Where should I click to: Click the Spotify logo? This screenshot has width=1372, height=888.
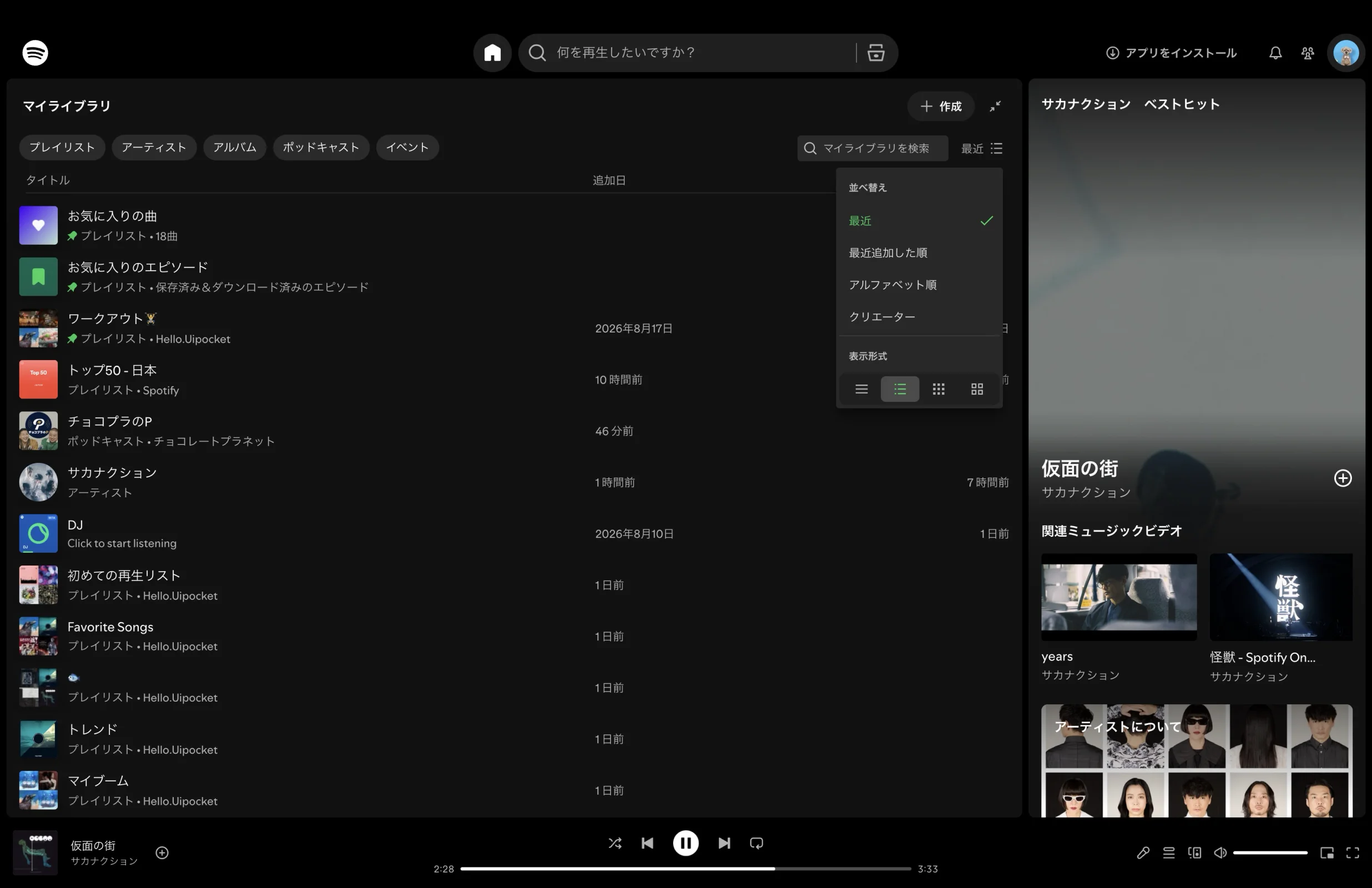click(35, 53)
